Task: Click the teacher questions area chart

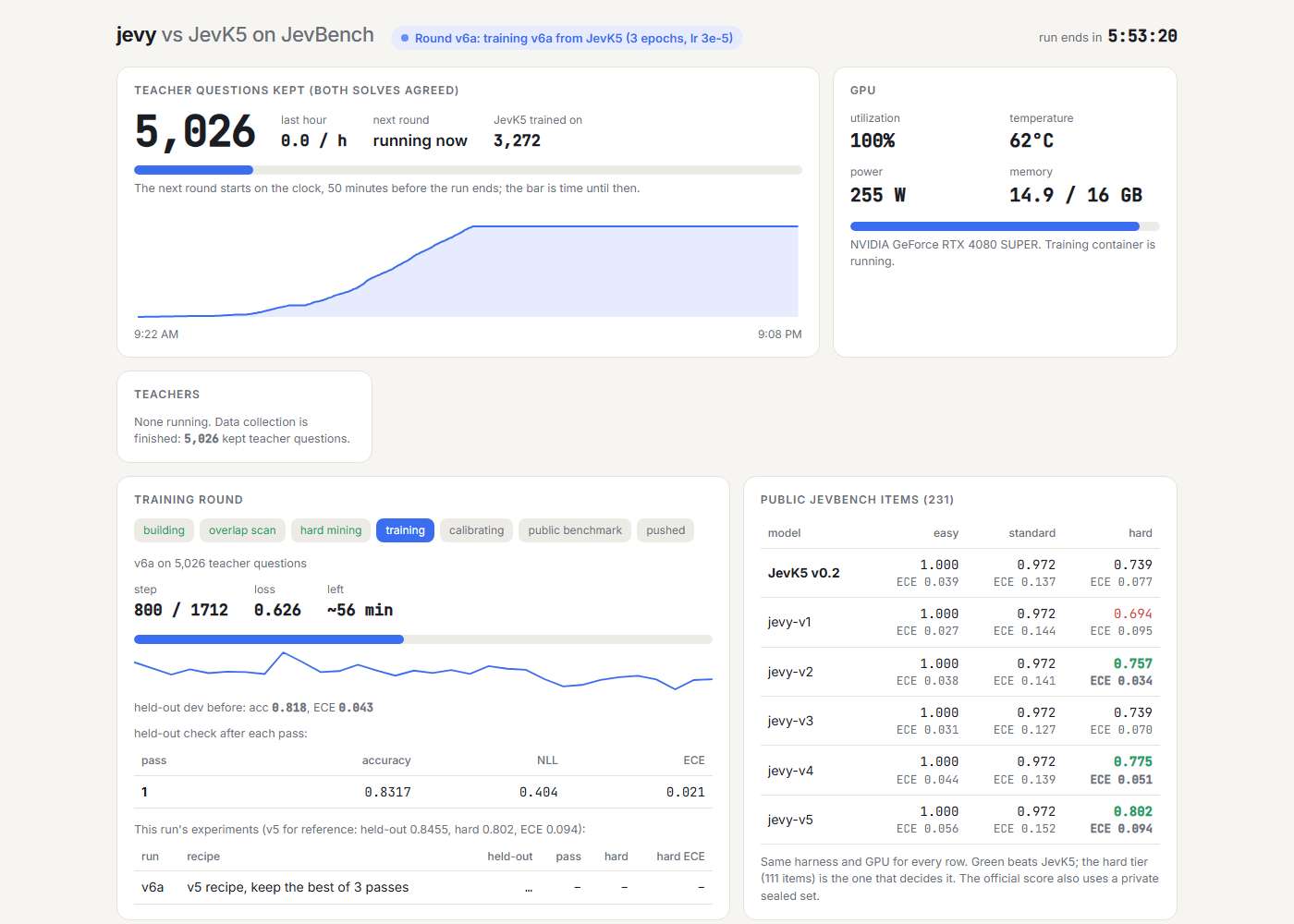Action: (468, 271)
